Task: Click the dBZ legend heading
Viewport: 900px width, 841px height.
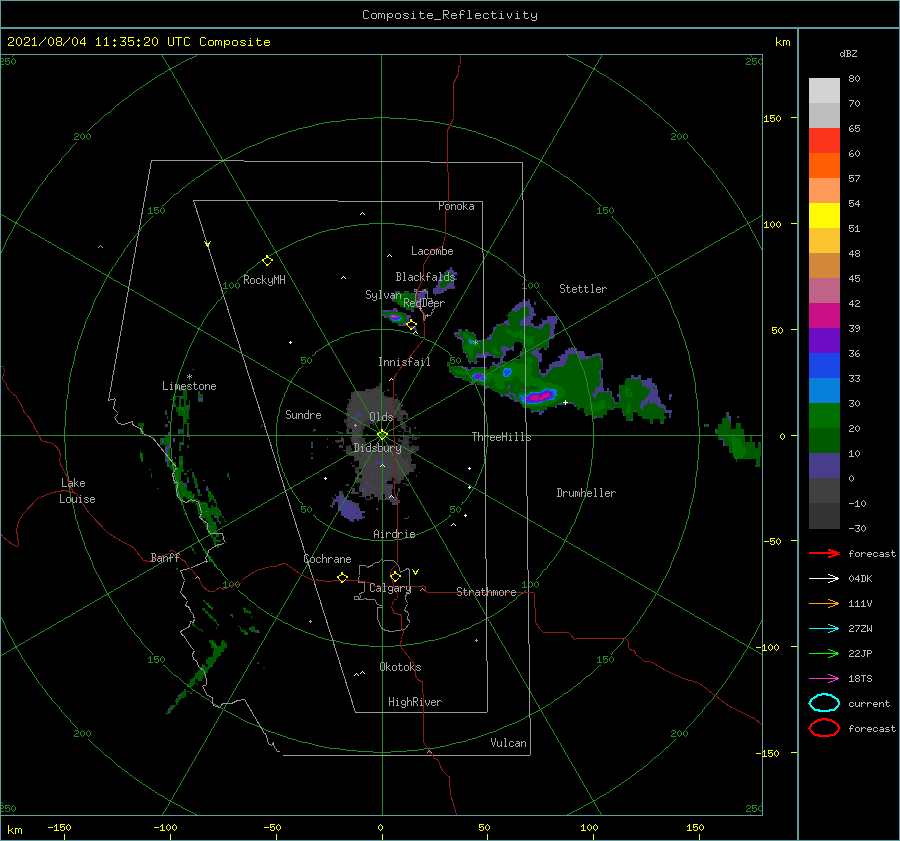Action: (848, 53)
